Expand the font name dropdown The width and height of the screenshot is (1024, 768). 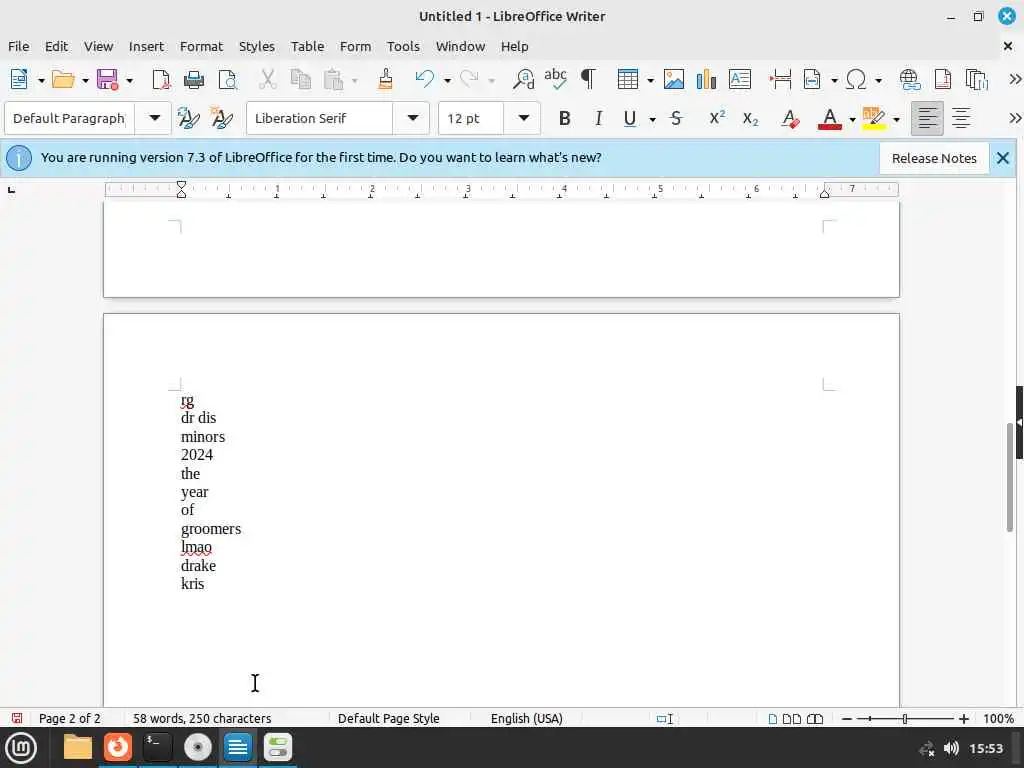tap(412, 118)
